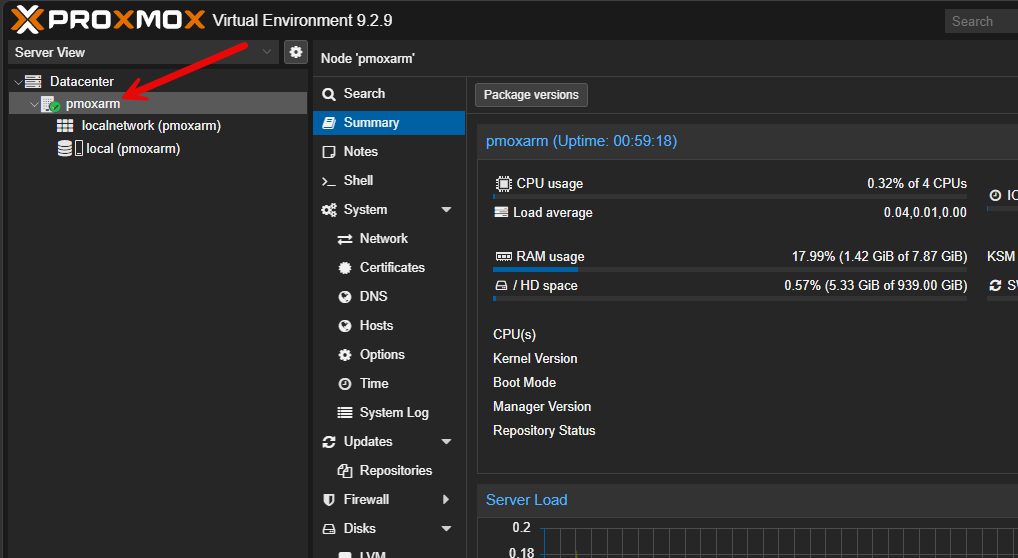The width and height of the screenshot is (1018, 558).
Task: Click the Certificates badge icon
Action: (x=345, y=268)
